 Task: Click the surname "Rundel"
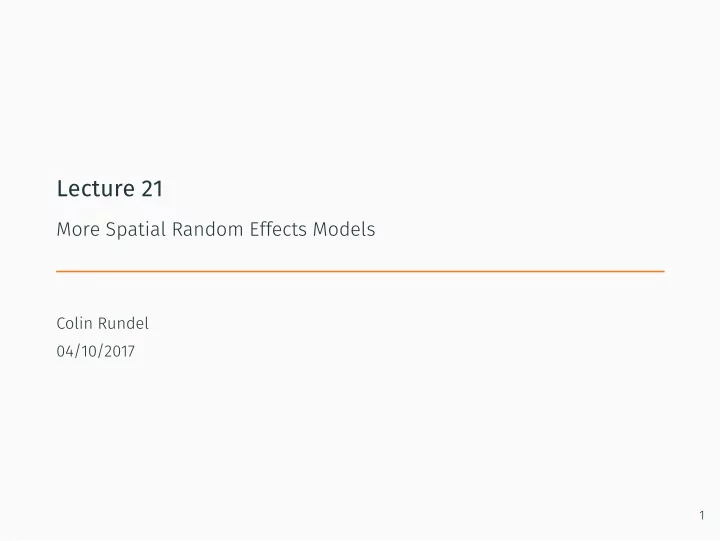tap(124, 323)
